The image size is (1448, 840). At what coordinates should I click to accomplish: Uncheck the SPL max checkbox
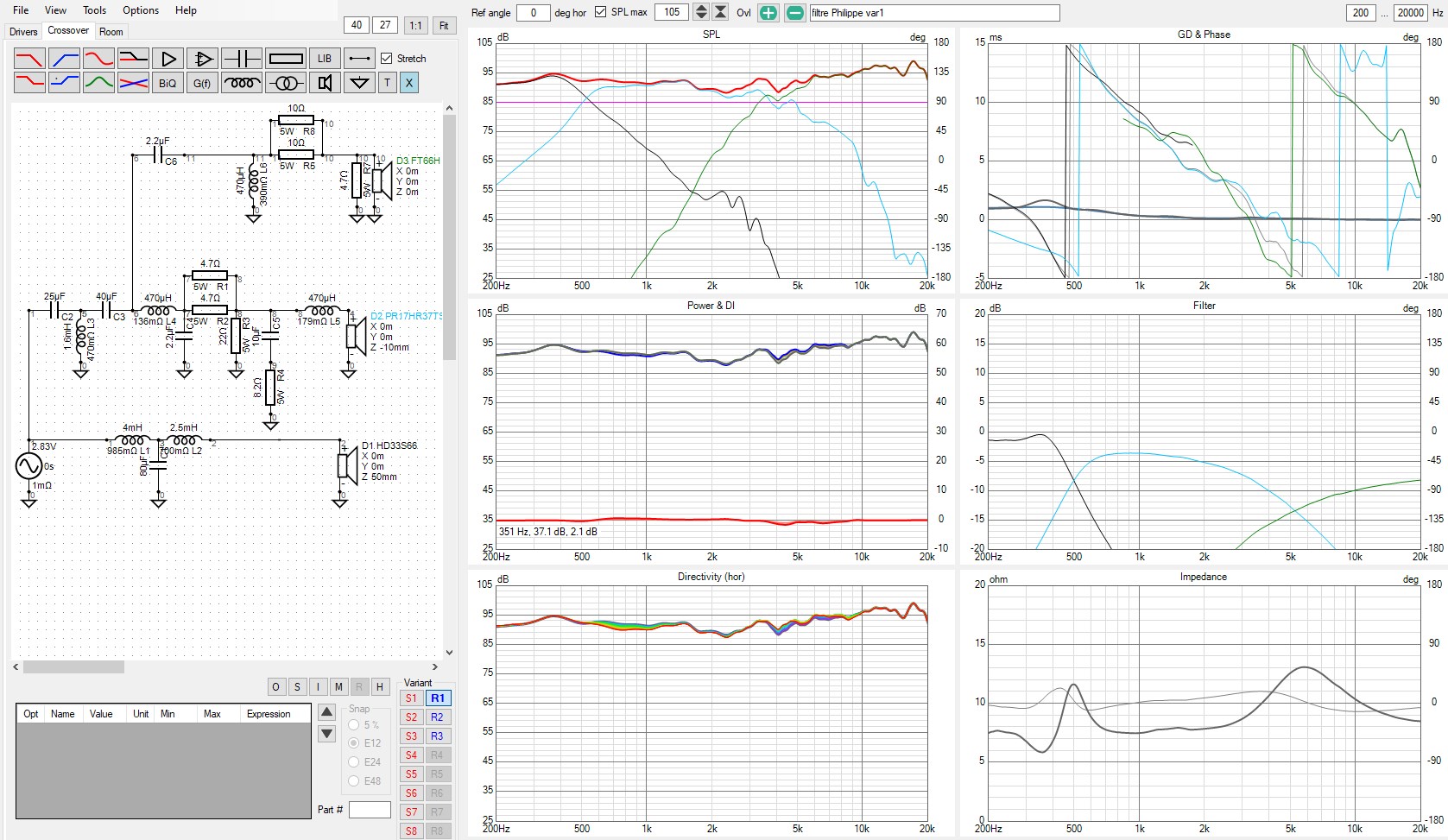601,12
